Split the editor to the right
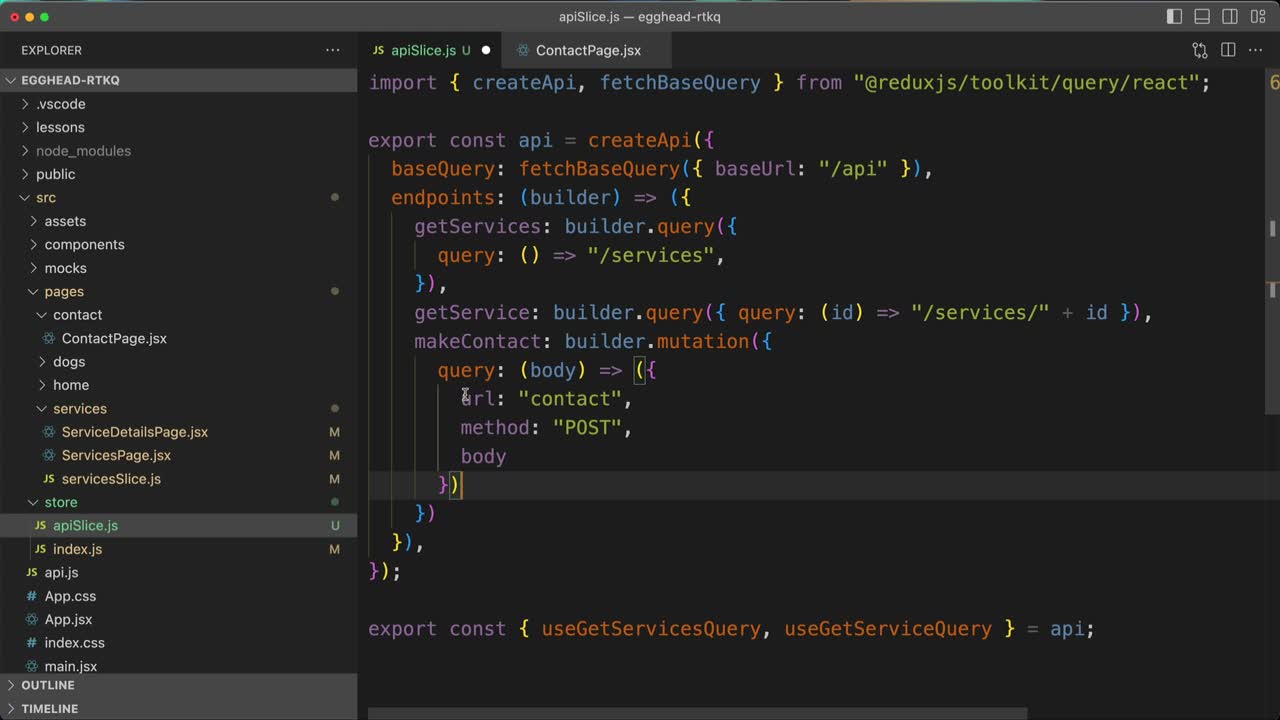This screenshot has height=720, width=1280. click(1228, 50)
